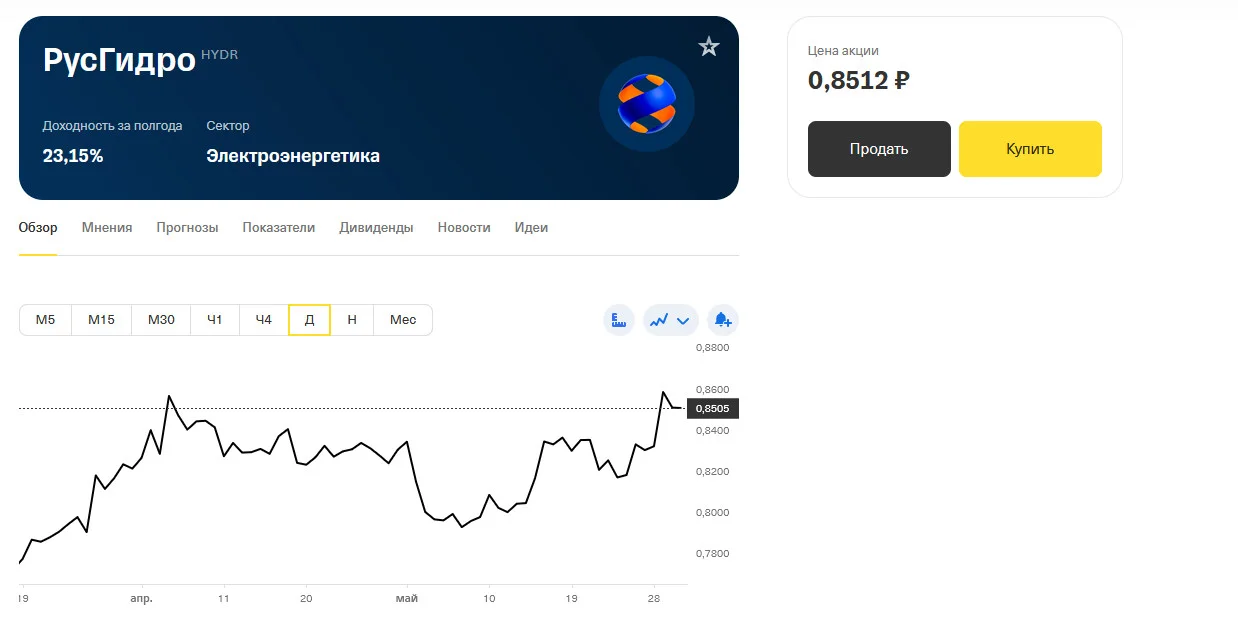1238x643 pixels.
Task: Click the 0,8505 current price marker
Action: (x=713, y=408)
